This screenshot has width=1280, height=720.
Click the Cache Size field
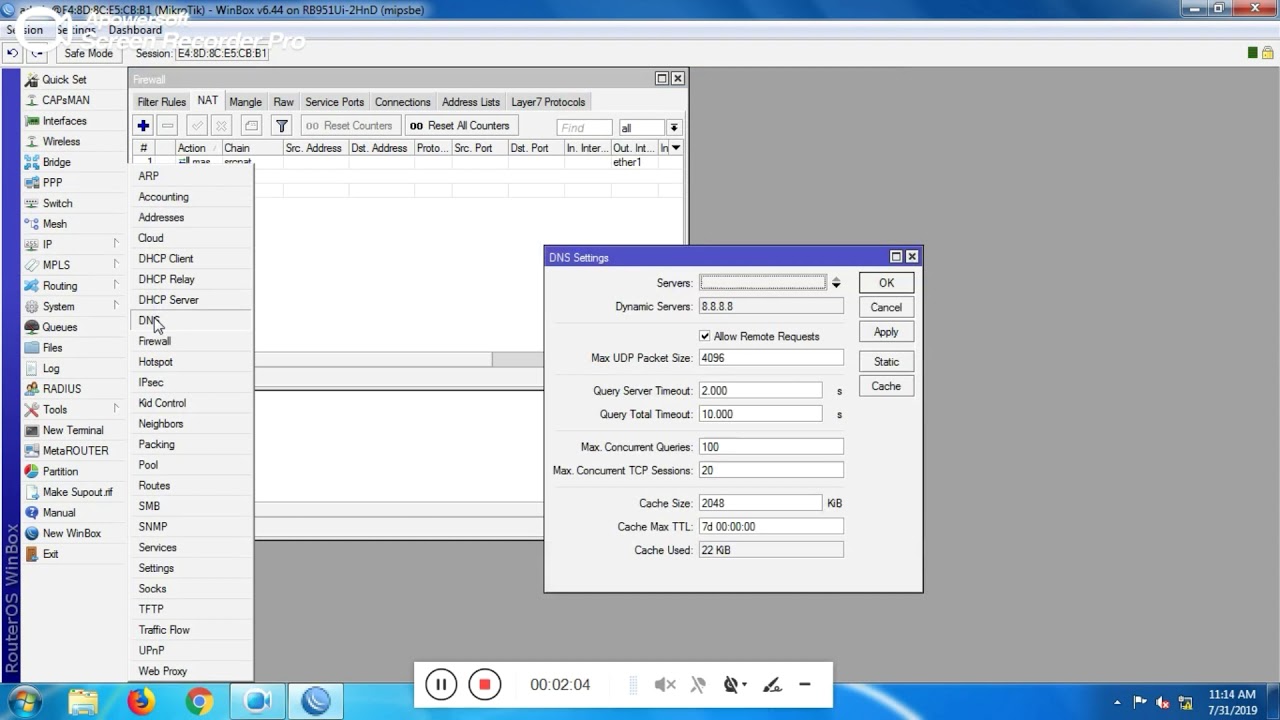click(760, 503)
